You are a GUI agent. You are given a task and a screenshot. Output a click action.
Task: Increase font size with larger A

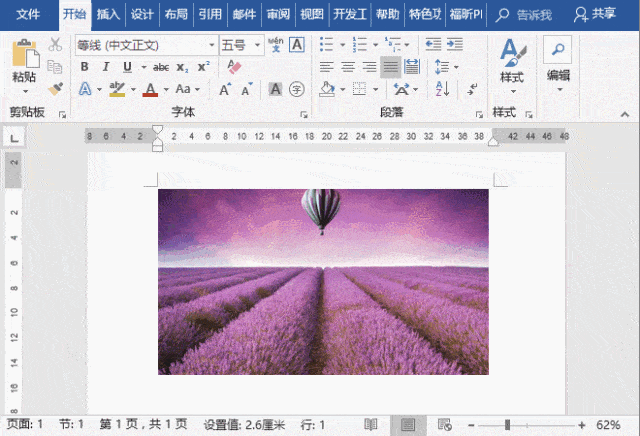(225, 89)
